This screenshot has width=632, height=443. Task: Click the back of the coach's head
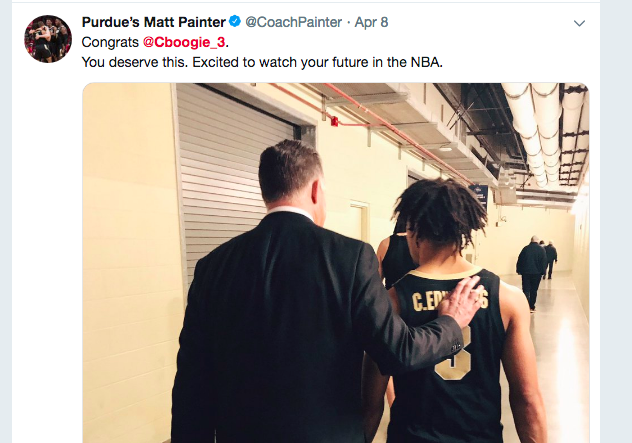(289, 173)
